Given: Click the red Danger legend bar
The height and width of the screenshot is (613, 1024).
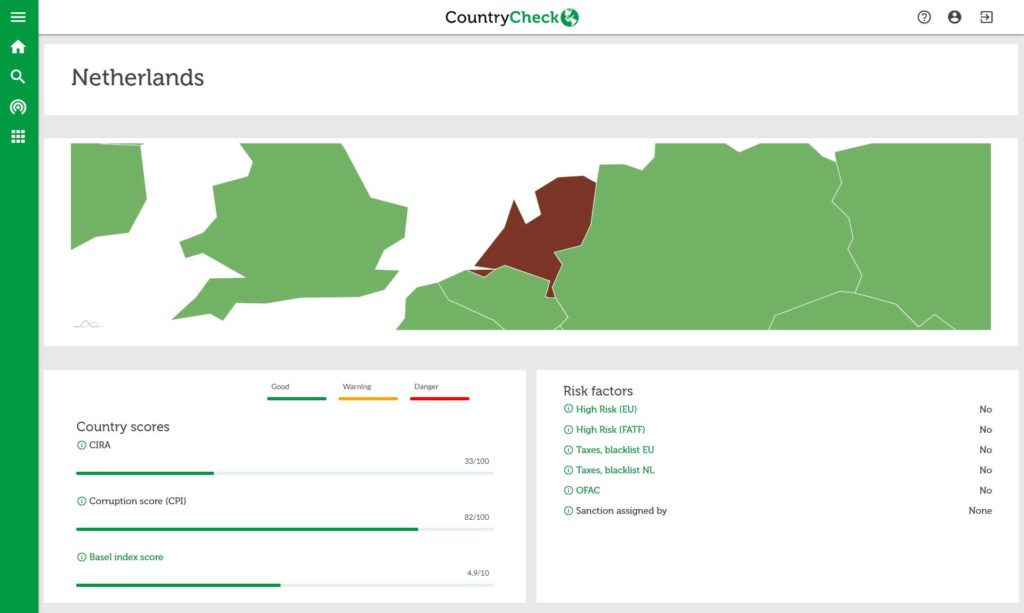Looking at the screenshot, I should coord(440,398).
